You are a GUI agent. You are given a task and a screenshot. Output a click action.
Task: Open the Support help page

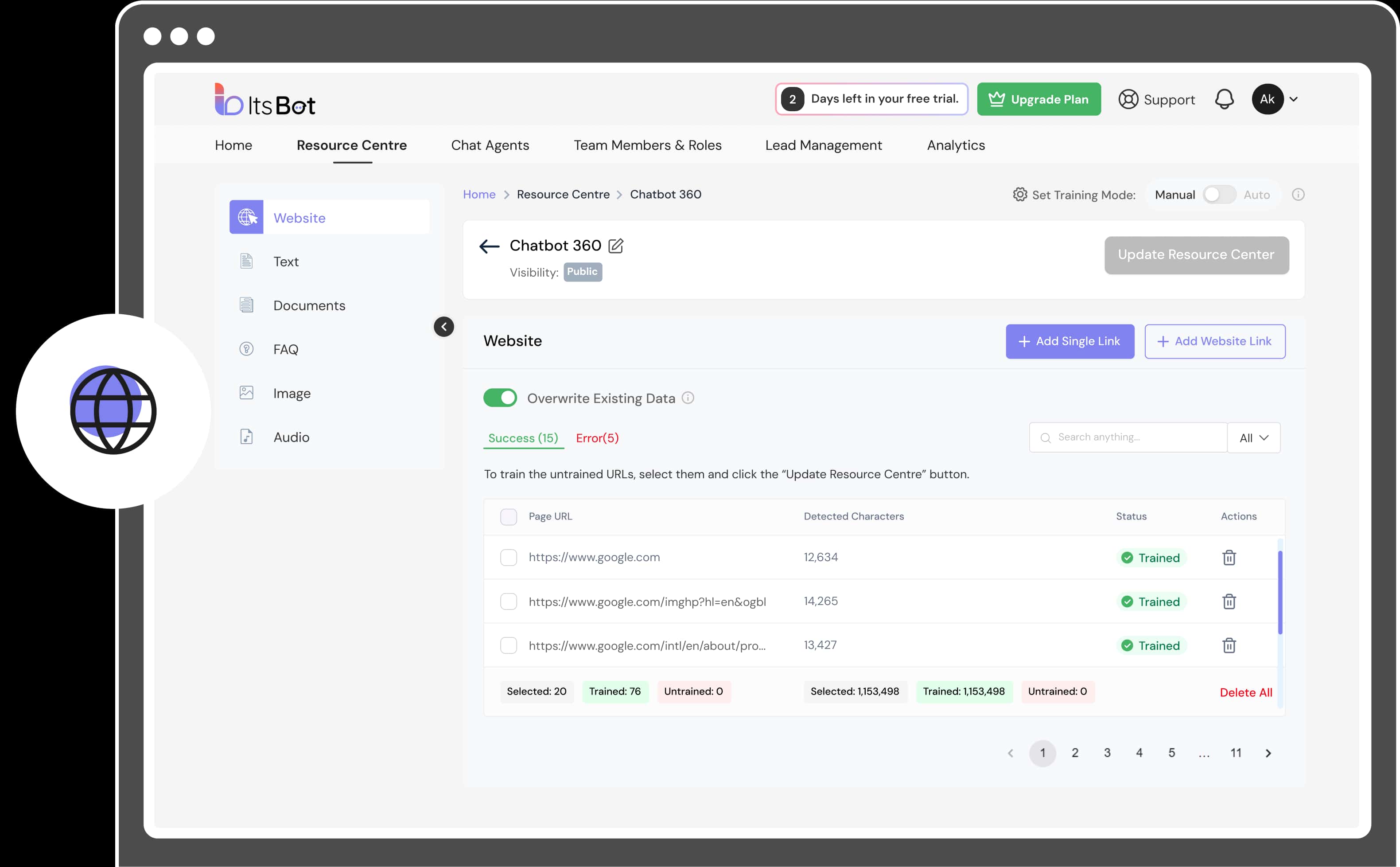click(x=1156, y=99)
